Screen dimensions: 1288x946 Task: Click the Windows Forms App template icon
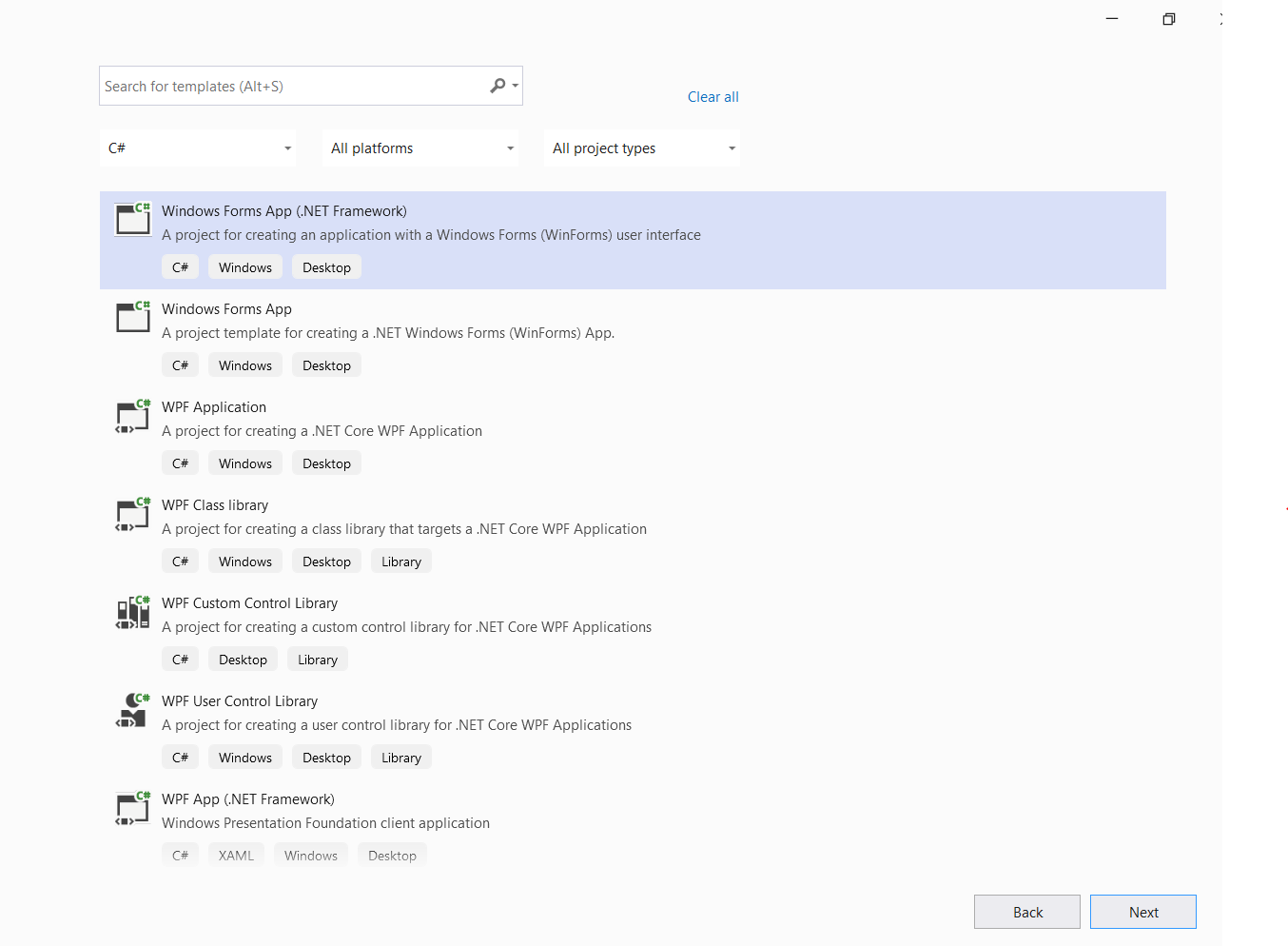pyautogui.click(x=133, y=317)
